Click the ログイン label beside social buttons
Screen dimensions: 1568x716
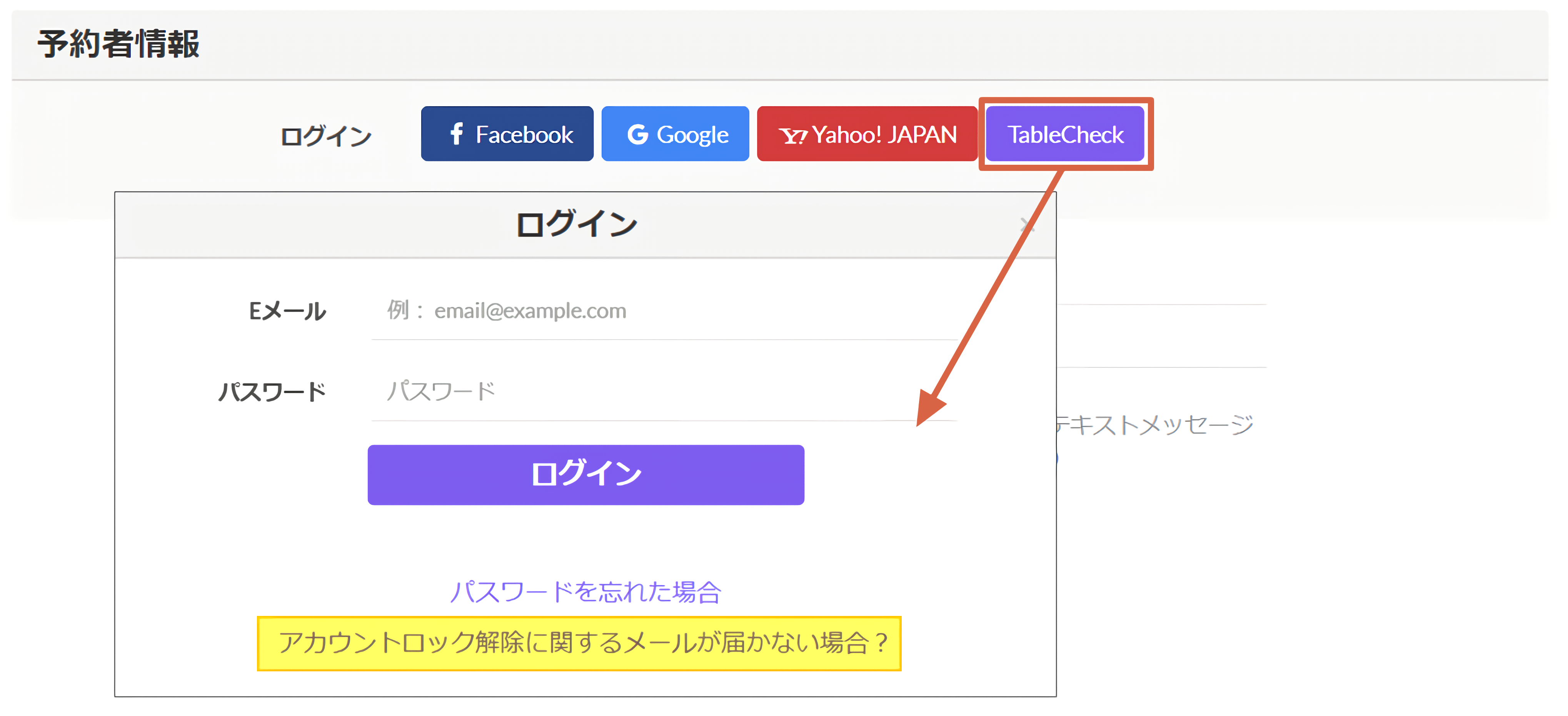326,135
